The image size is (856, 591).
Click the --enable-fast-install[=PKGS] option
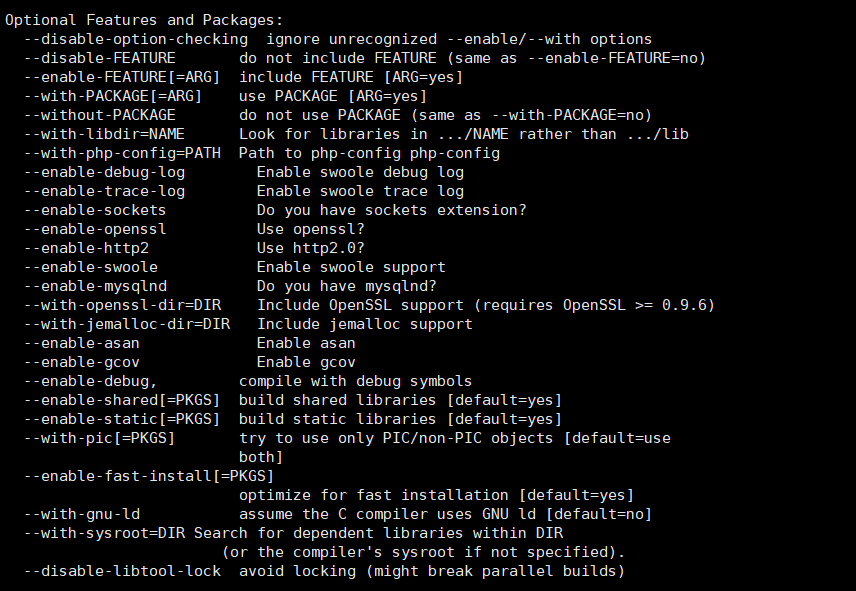[147, 476]
